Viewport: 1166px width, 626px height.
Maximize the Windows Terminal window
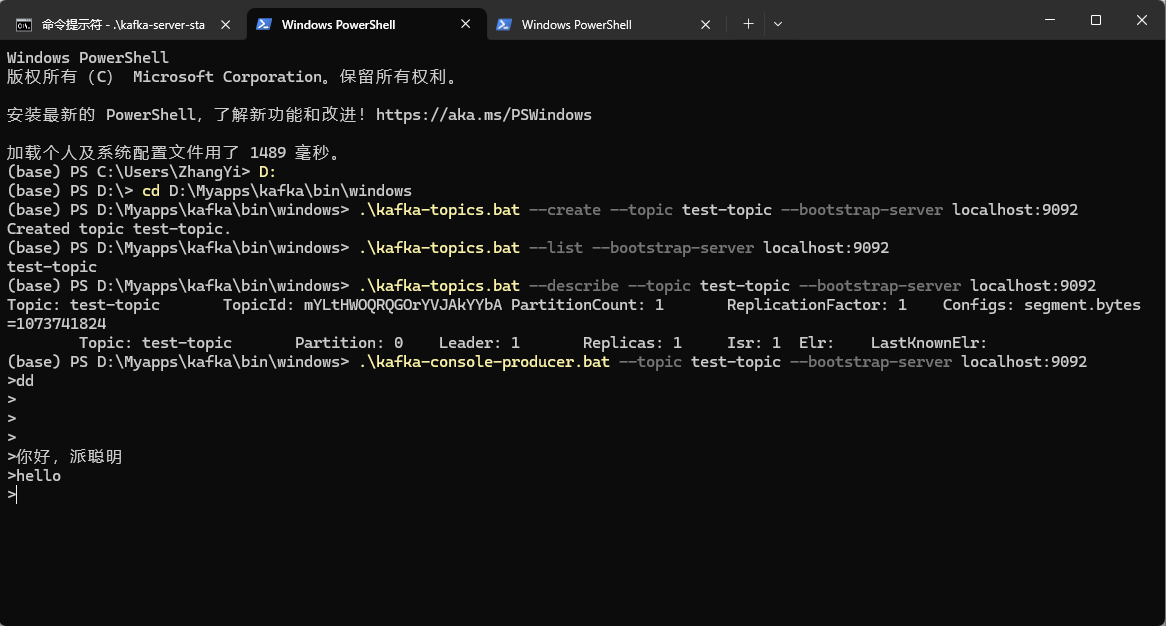click(x=1095, y=20)
